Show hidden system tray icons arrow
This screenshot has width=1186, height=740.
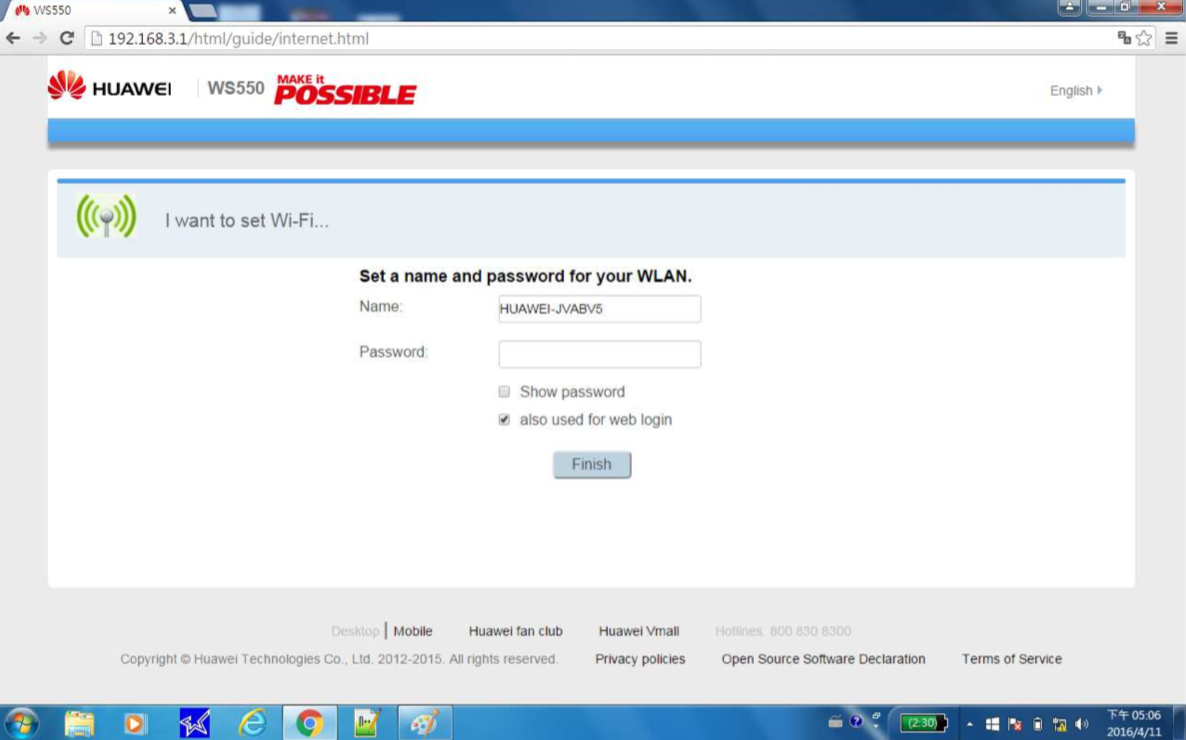[x=970, y=724]
